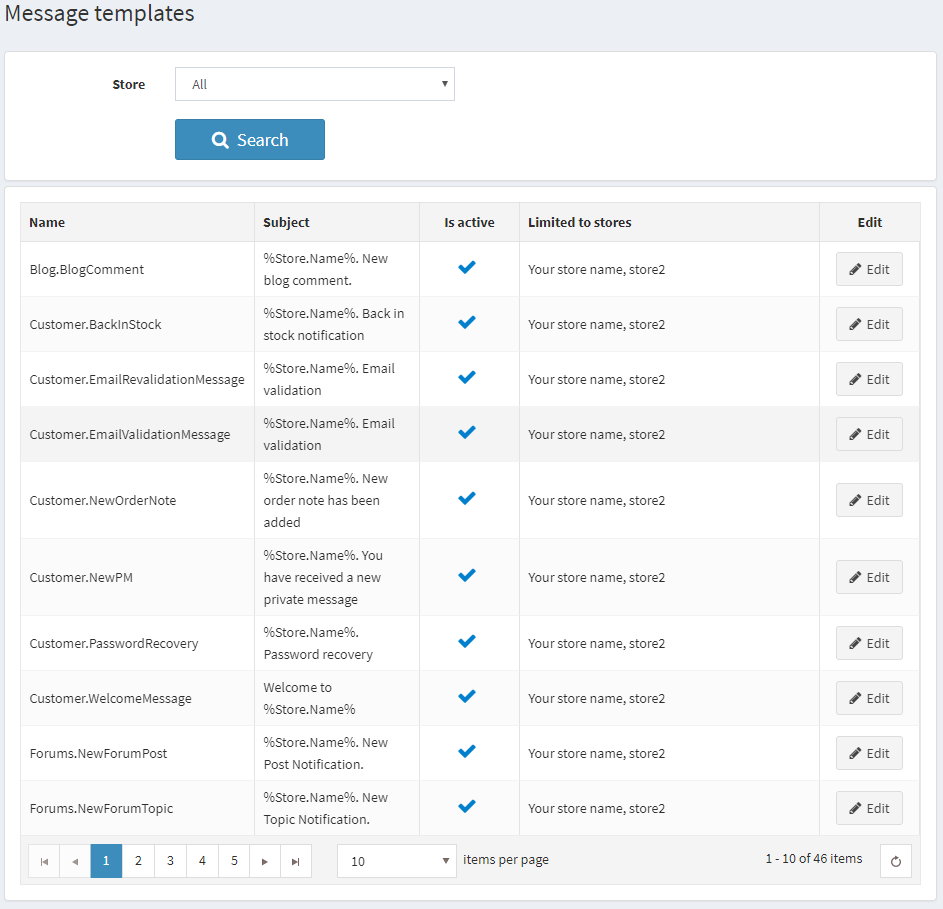The image size is (943, 909).
Task: Edit the Forums.NewForumPost template
Action: [869, 753]
